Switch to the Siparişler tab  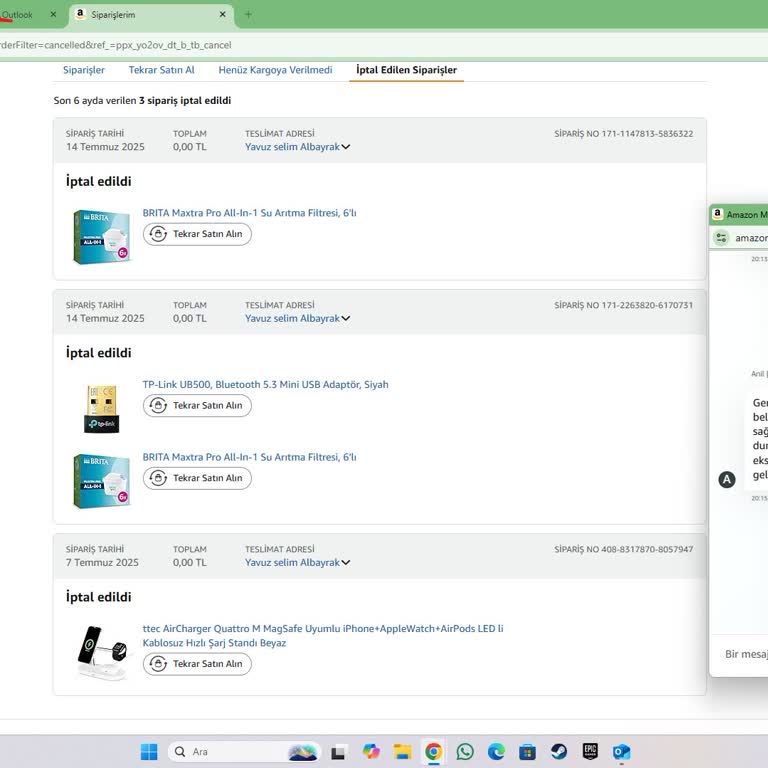[x=84, y=70]
